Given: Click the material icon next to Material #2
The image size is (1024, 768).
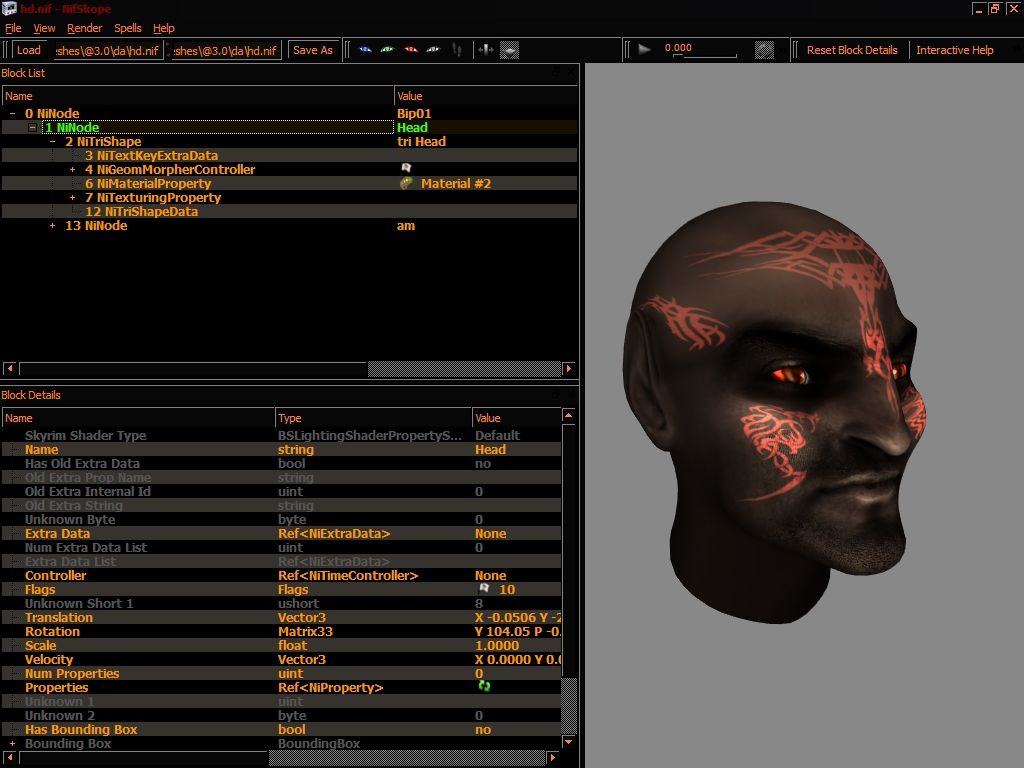Looking at the screenshot, I should point(406,184).
